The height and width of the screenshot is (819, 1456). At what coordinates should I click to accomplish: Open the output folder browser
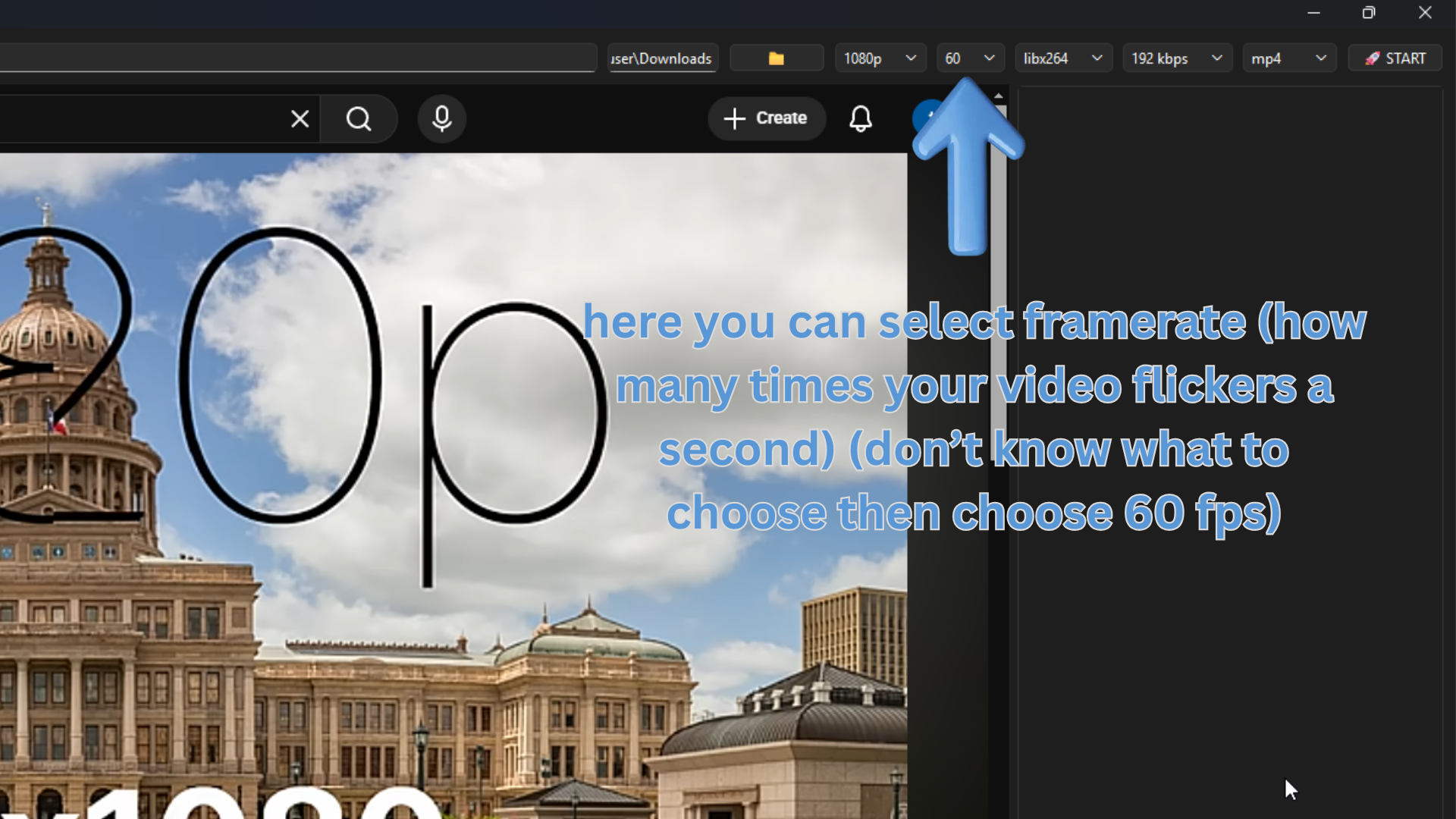(x=776, y=58)
